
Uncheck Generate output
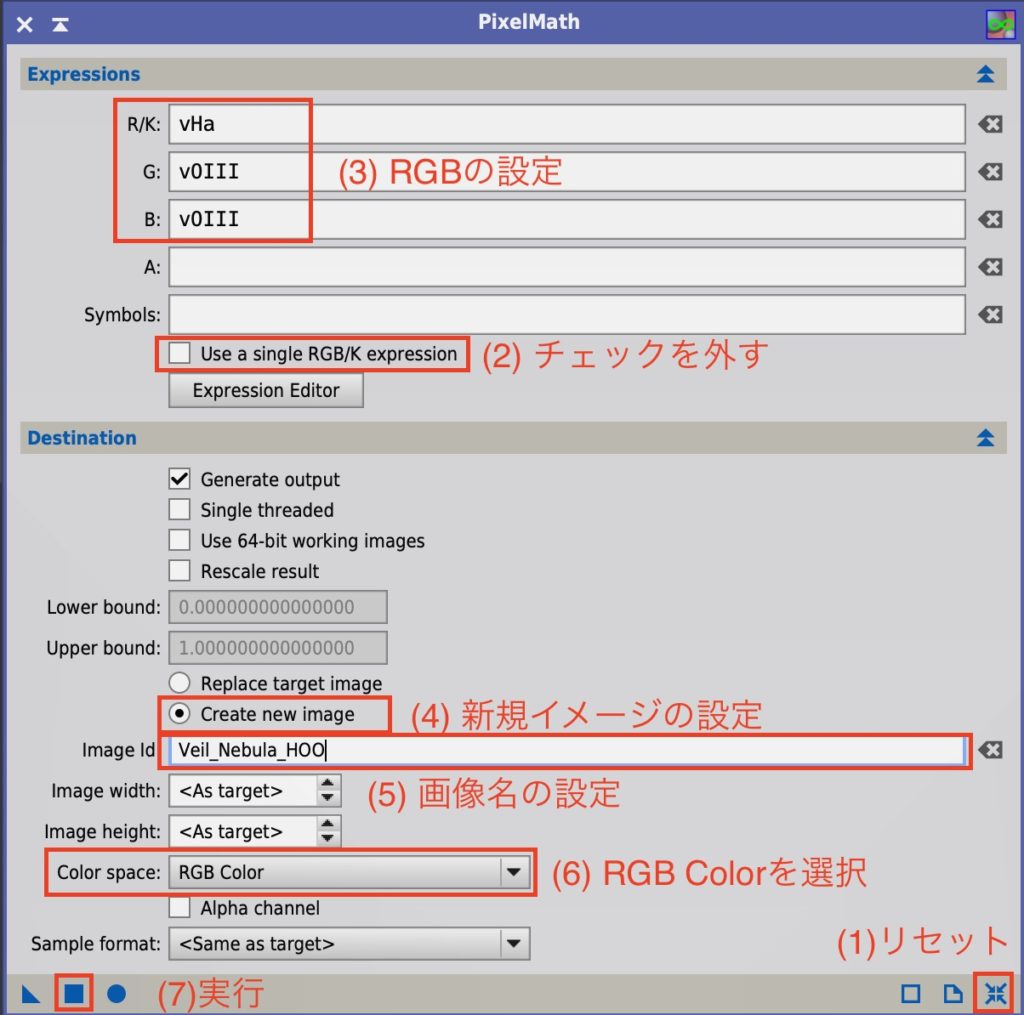[x=180, y=479]
